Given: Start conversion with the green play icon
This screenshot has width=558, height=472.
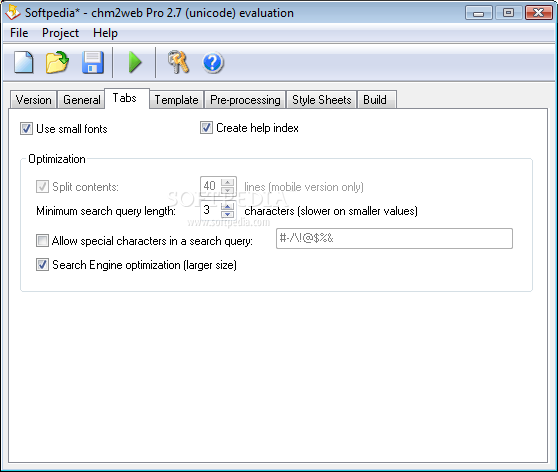Looking at the screenshot, I should (x=135, y=62).
